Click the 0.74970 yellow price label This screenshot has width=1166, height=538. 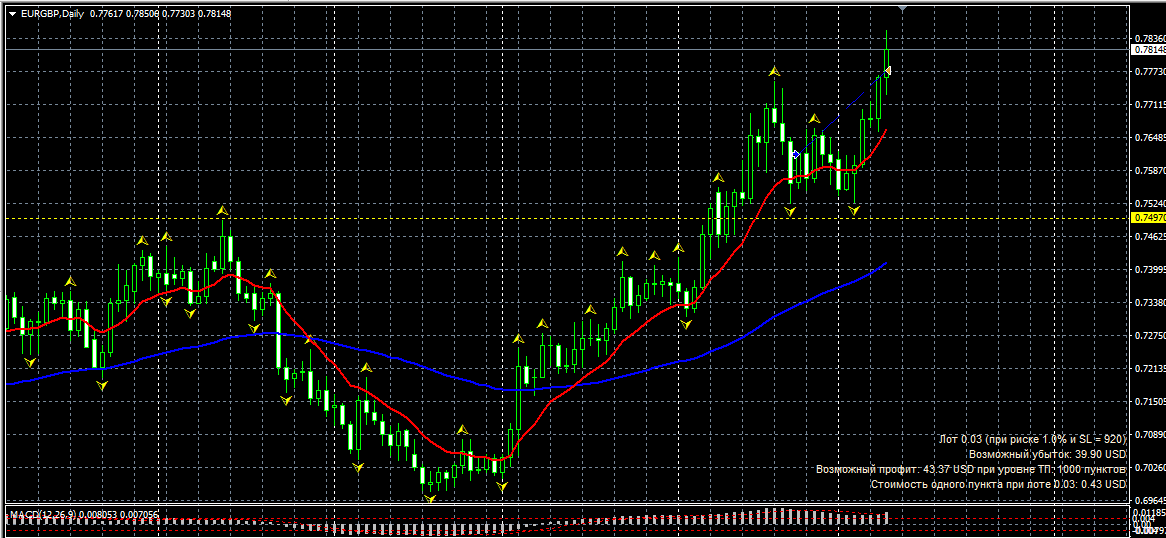(x=1147, y=217)
